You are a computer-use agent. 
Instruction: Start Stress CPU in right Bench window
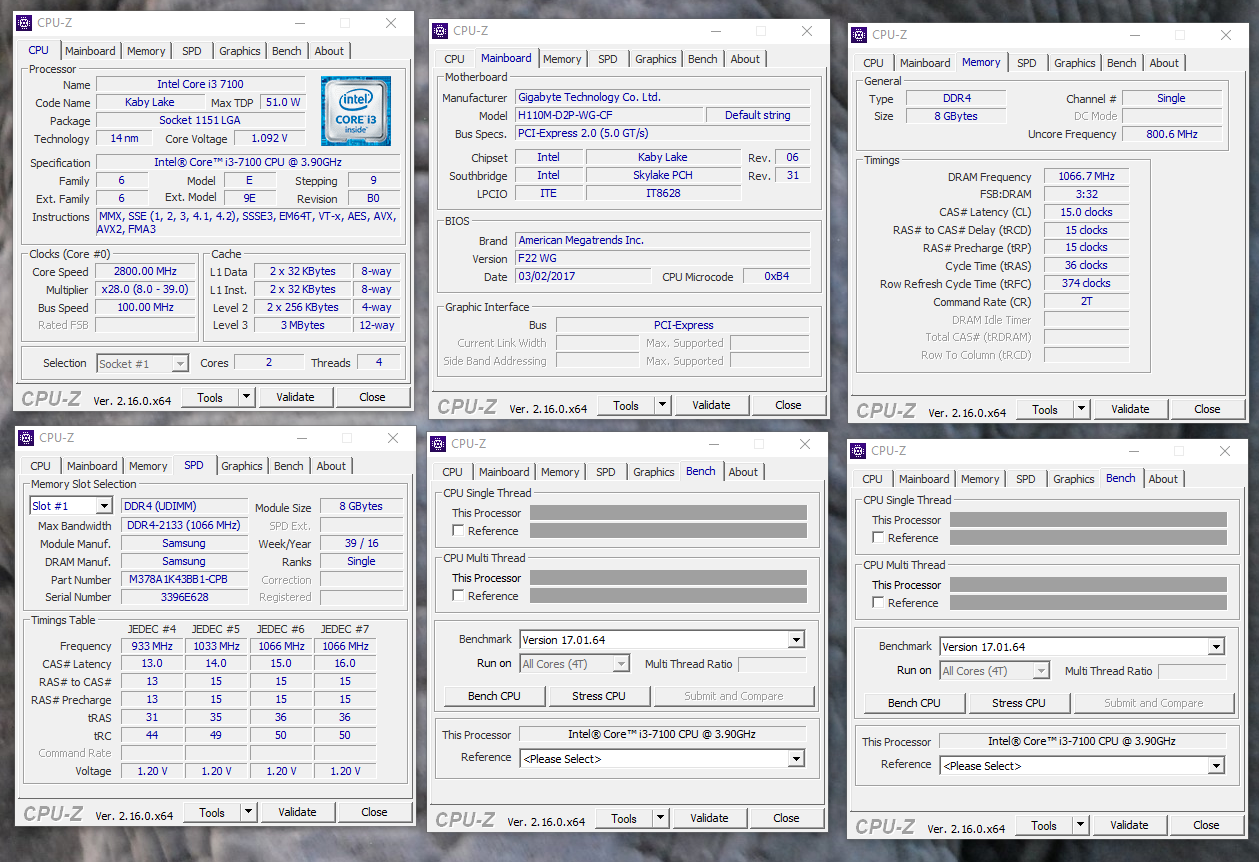[x=1019, y=703]
